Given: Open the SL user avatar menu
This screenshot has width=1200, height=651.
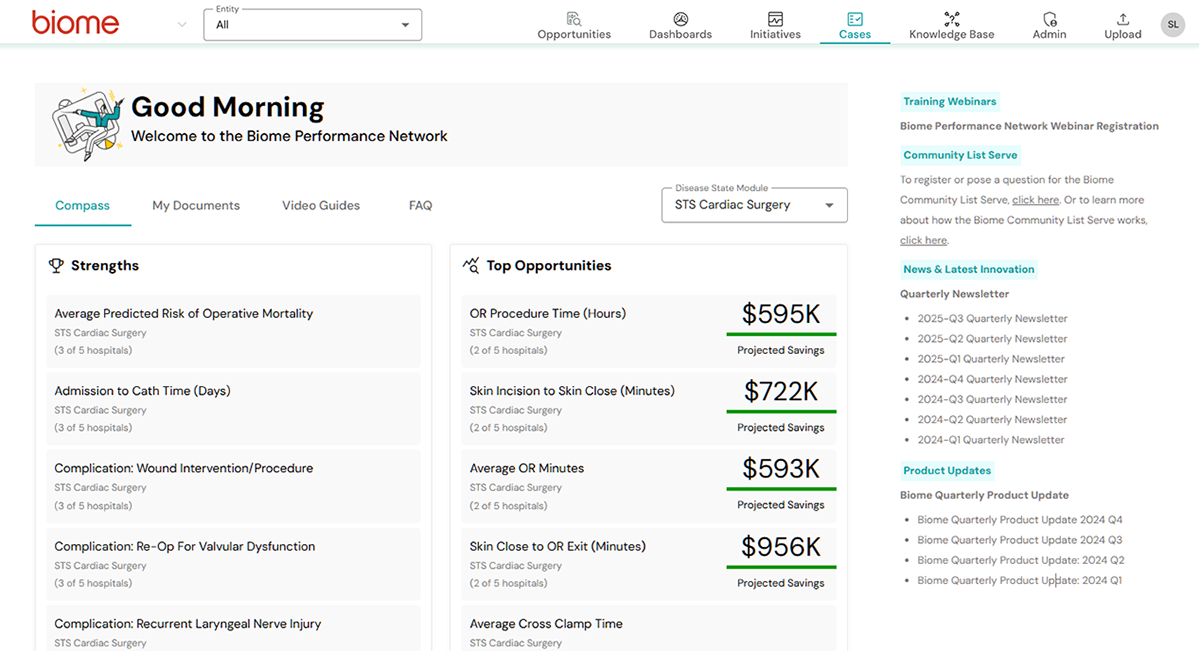Looking at the screenshot, I should coord(1172,25).
